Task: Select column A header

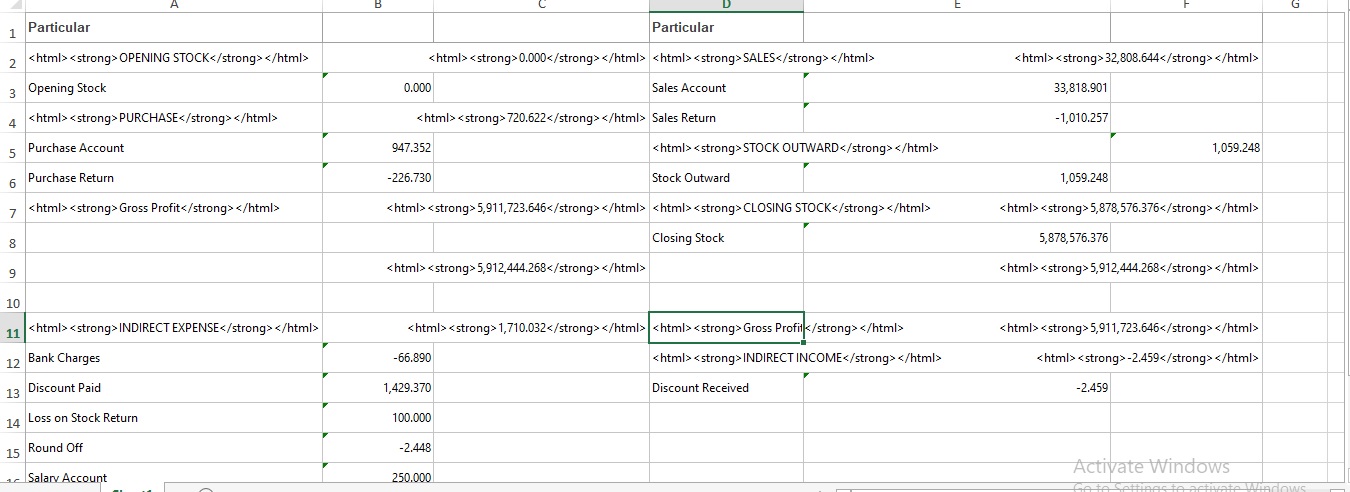Action: pos(174,5)
